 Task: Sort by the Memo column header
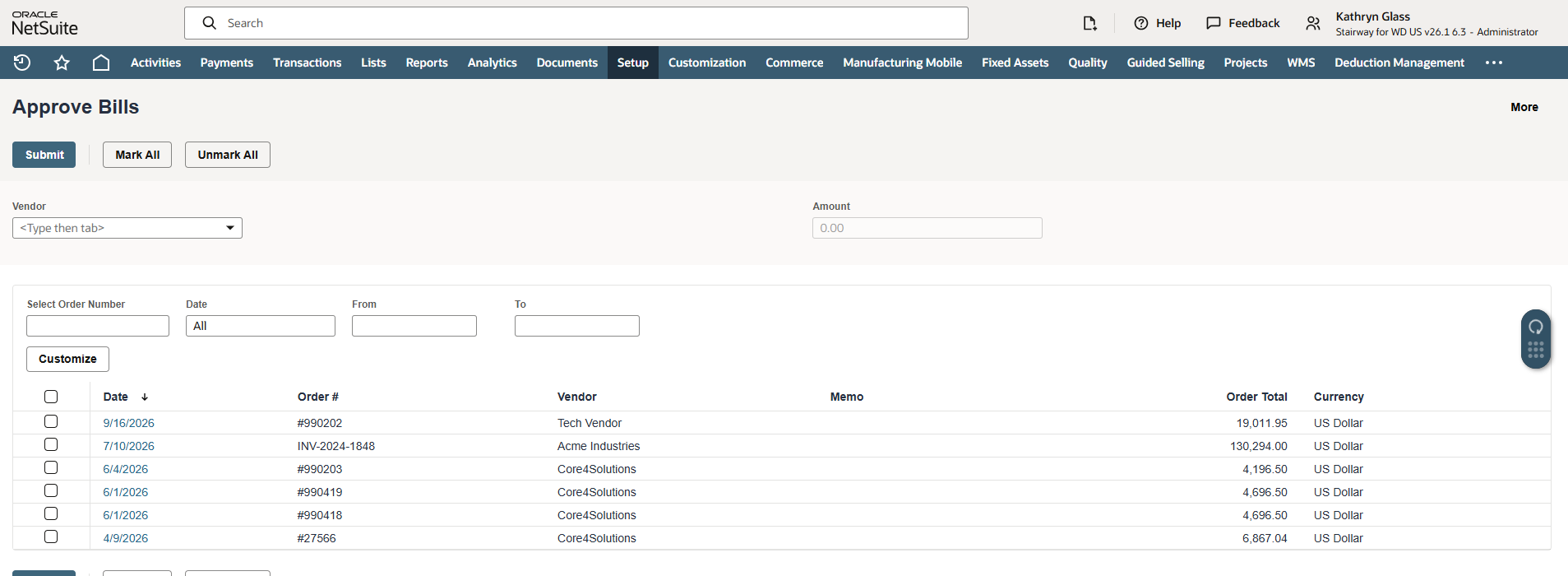point(847,397)
